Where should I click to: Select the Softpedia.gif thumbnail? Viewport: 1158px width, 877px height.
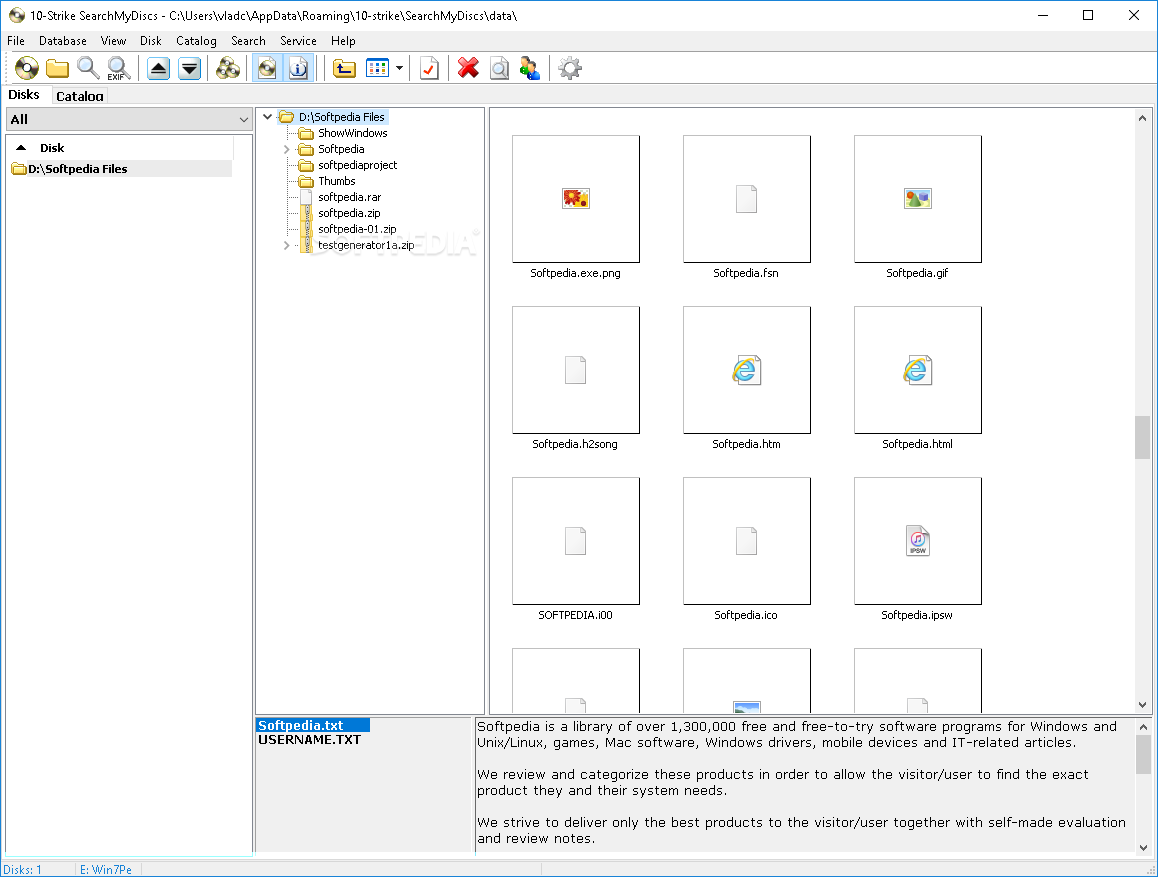pos(918,199)
